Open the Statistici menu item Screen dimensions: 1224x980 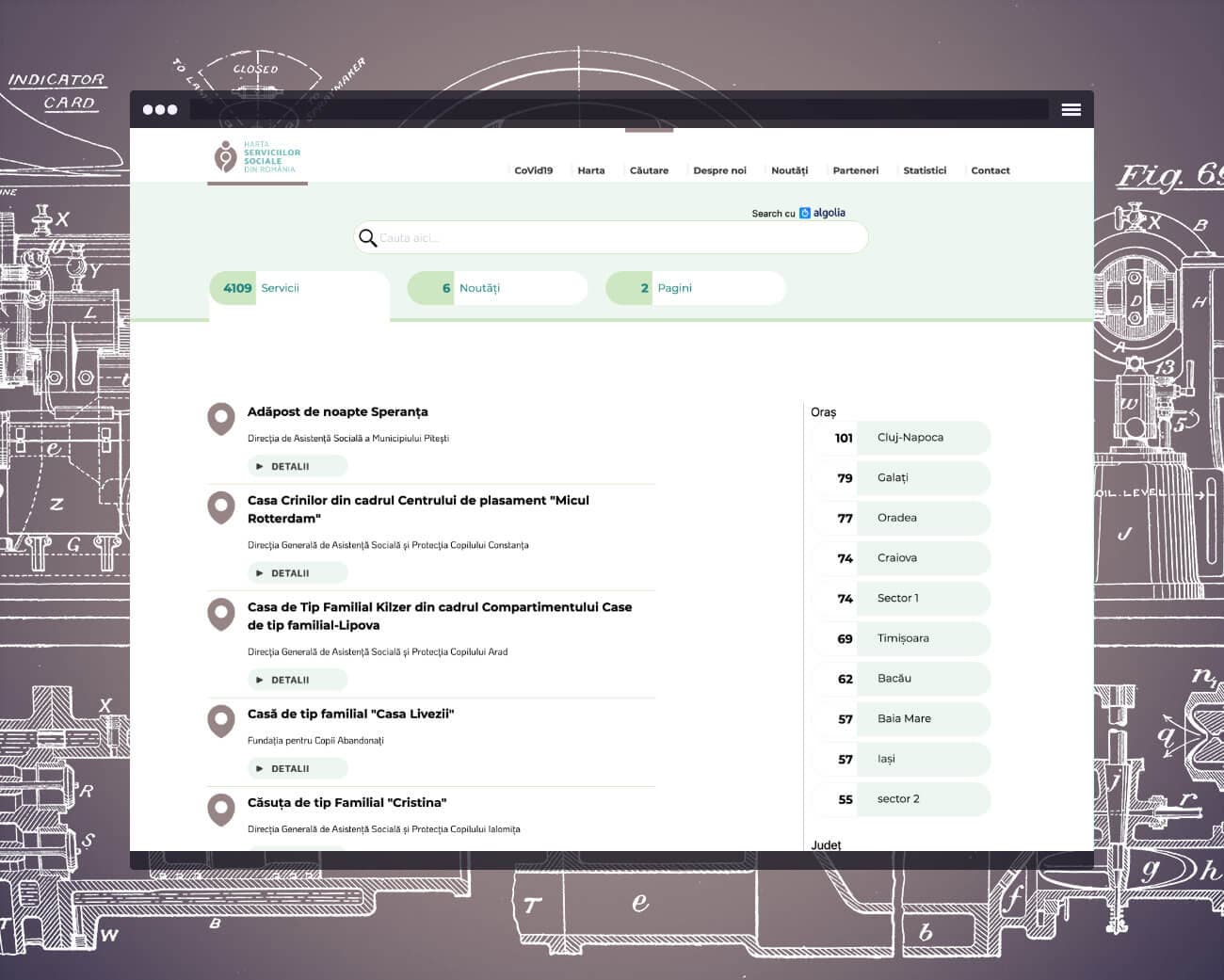pos(924,170)
